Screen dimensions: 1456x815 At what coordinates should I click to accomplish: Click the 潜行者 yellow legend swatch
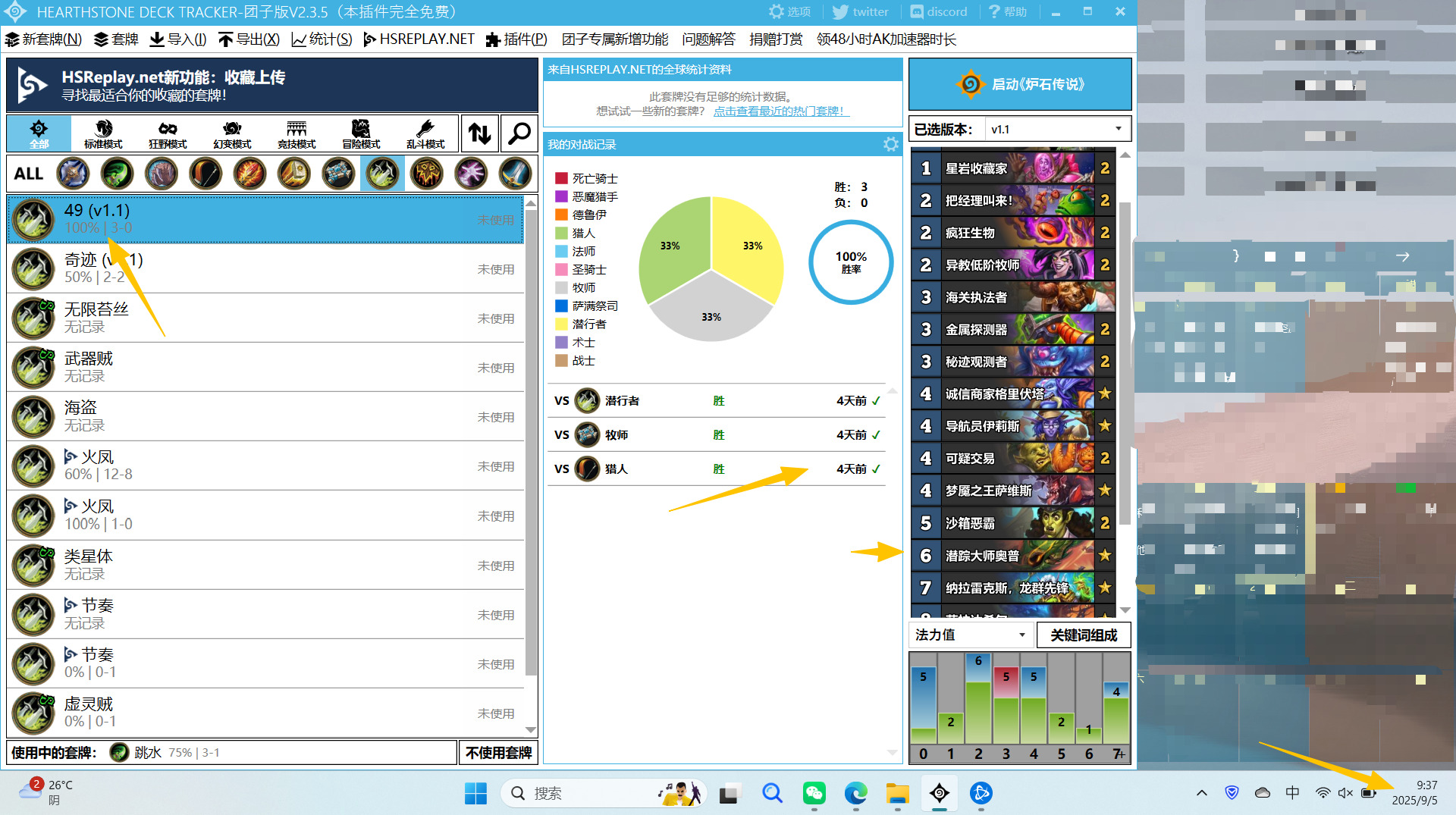point(561,324)
